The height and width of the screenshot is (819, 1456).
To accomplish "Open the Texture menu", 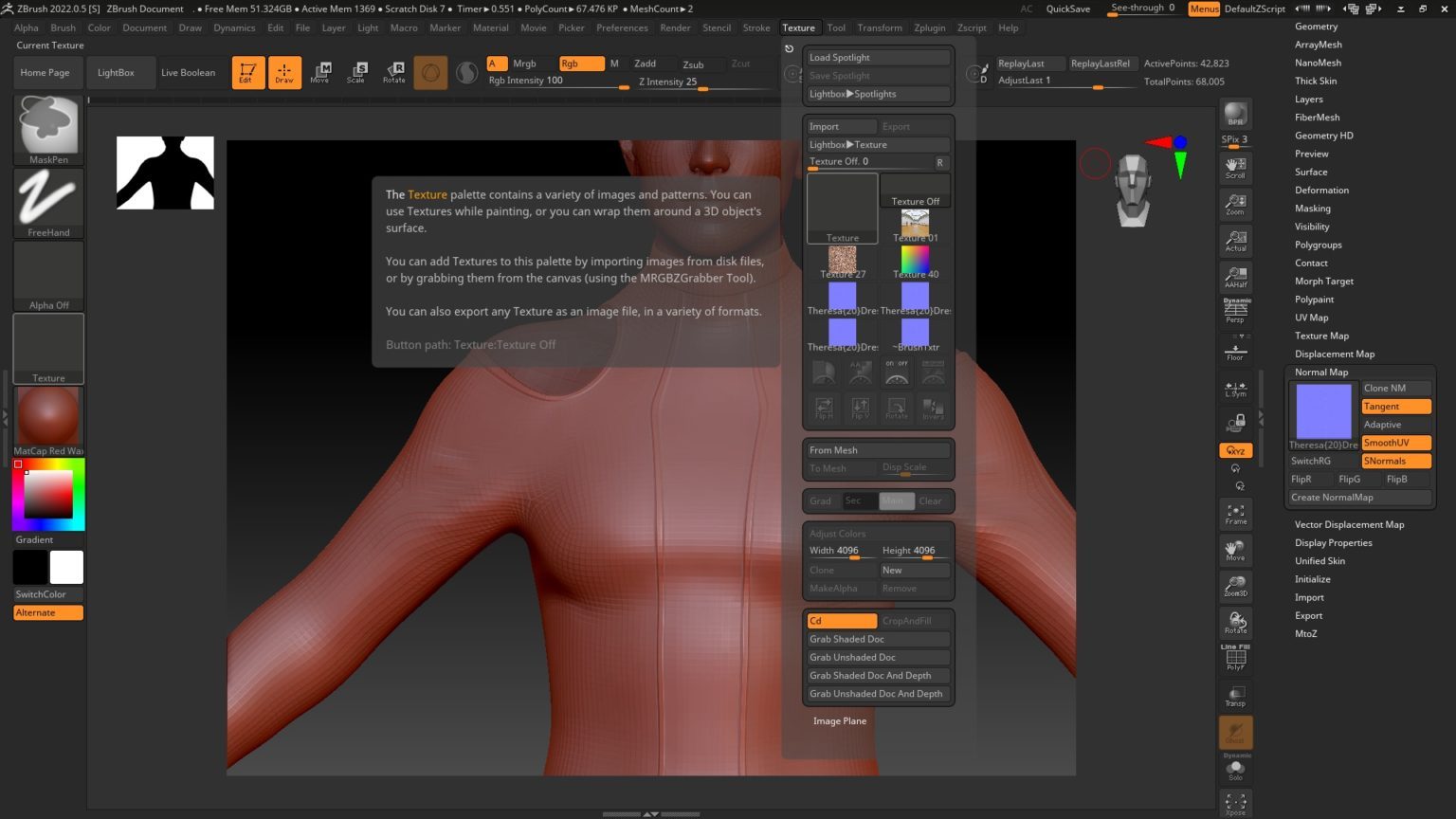I will click(x=798, y=27).
